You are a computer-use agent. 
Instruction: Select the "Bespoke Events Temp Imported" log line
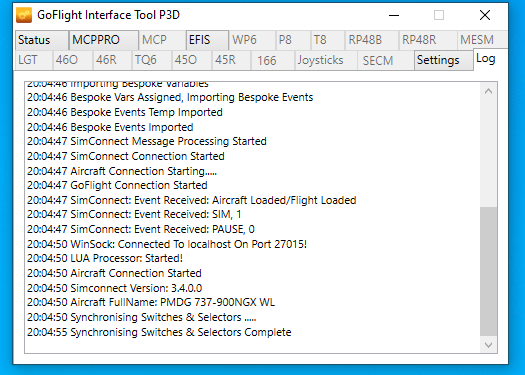[125, 112]
